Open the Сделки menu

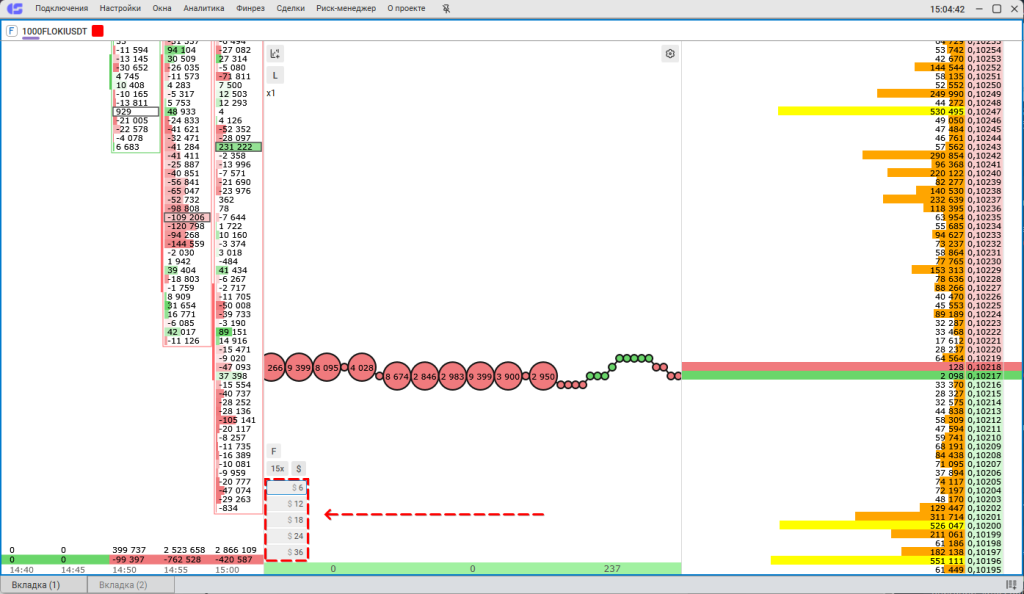coord(291,8)
